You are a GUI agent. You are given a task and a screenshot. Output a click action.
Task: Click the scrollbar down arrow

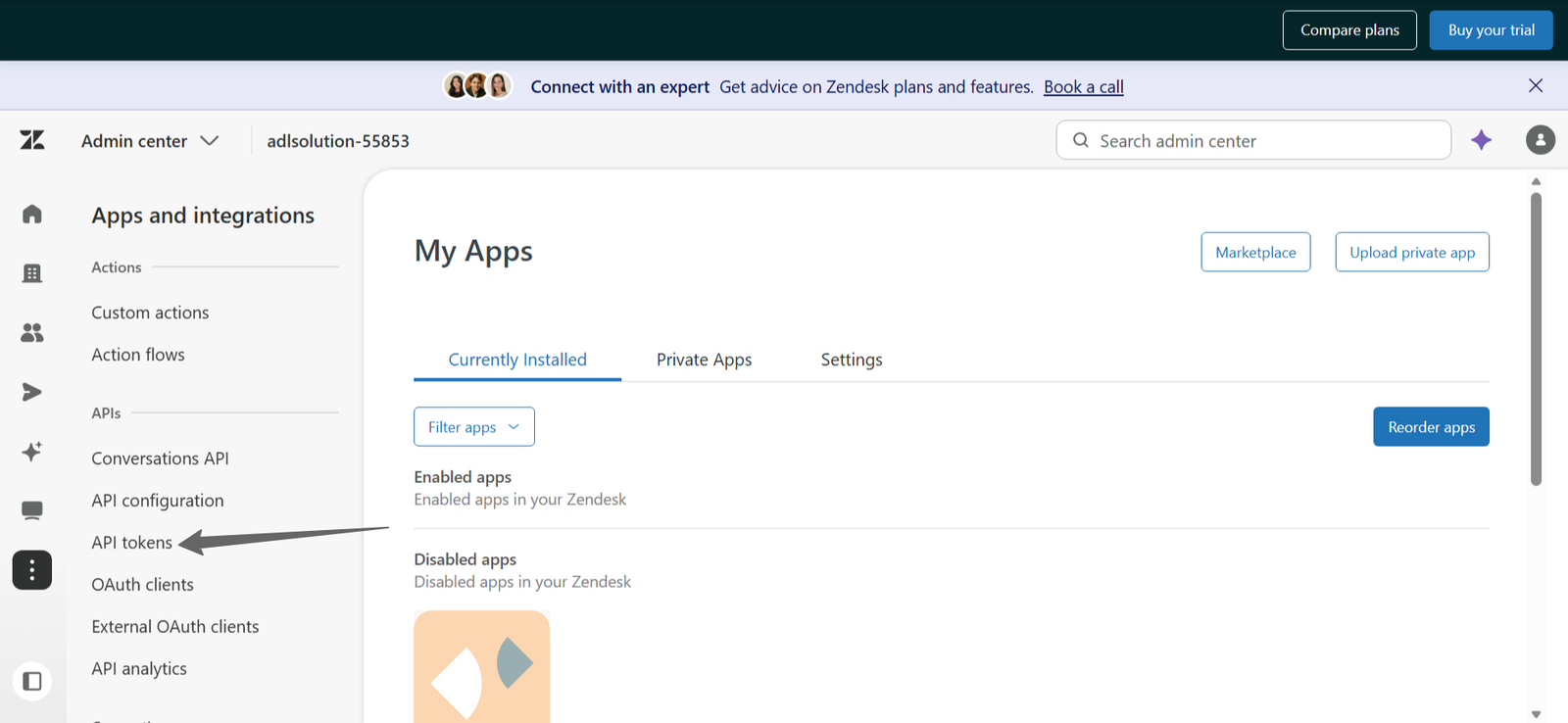(x=1536, y=714)
